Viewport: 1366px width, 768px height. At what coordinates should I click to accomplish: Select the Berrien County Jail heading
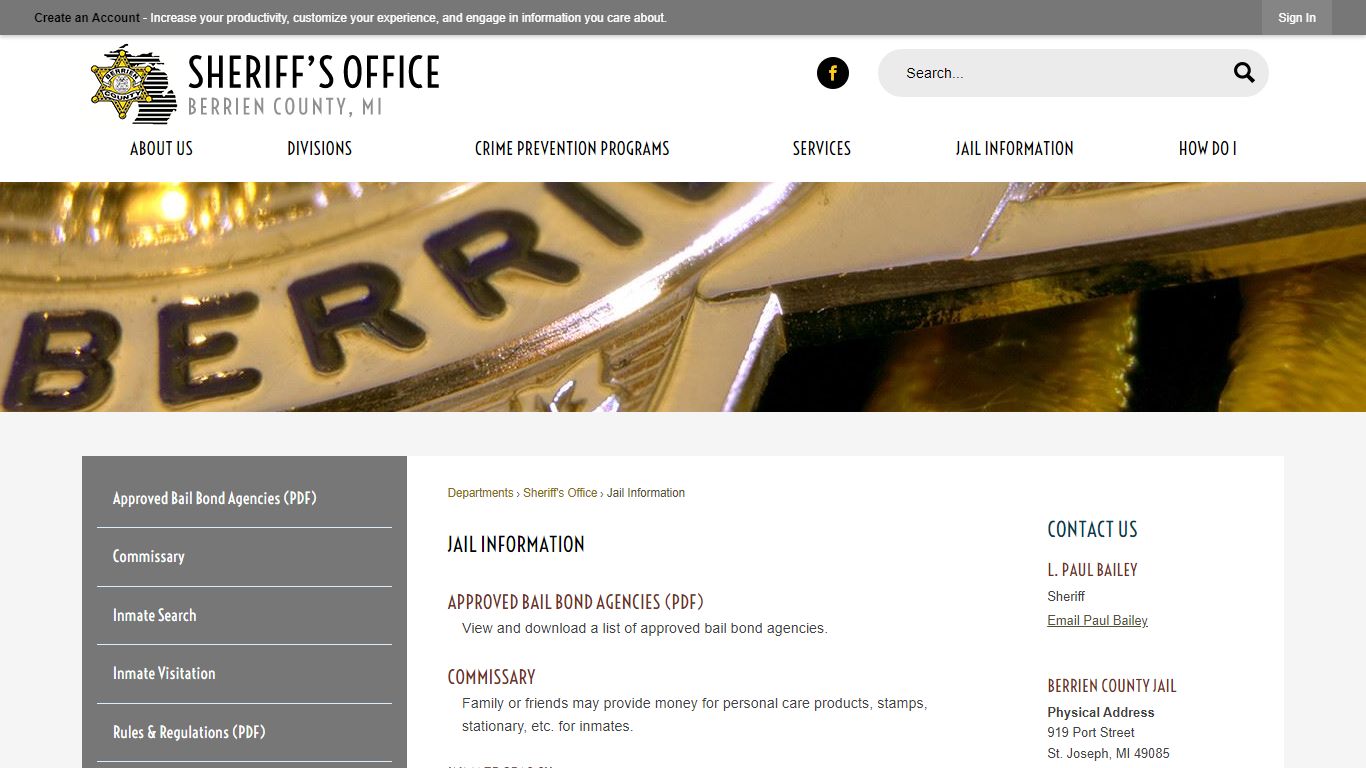coord(1112,686)
